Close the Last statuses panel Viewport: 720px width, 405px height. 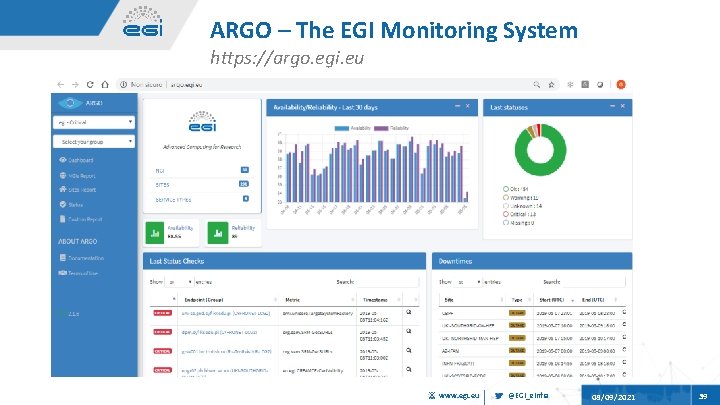pos(623,107)
